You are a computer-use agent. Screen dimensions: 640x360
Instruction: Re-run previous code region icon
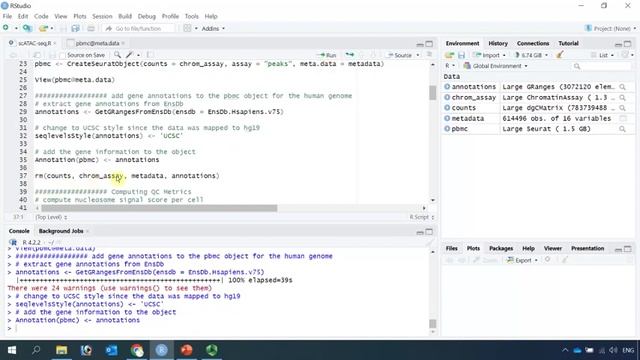click(350, 55)
